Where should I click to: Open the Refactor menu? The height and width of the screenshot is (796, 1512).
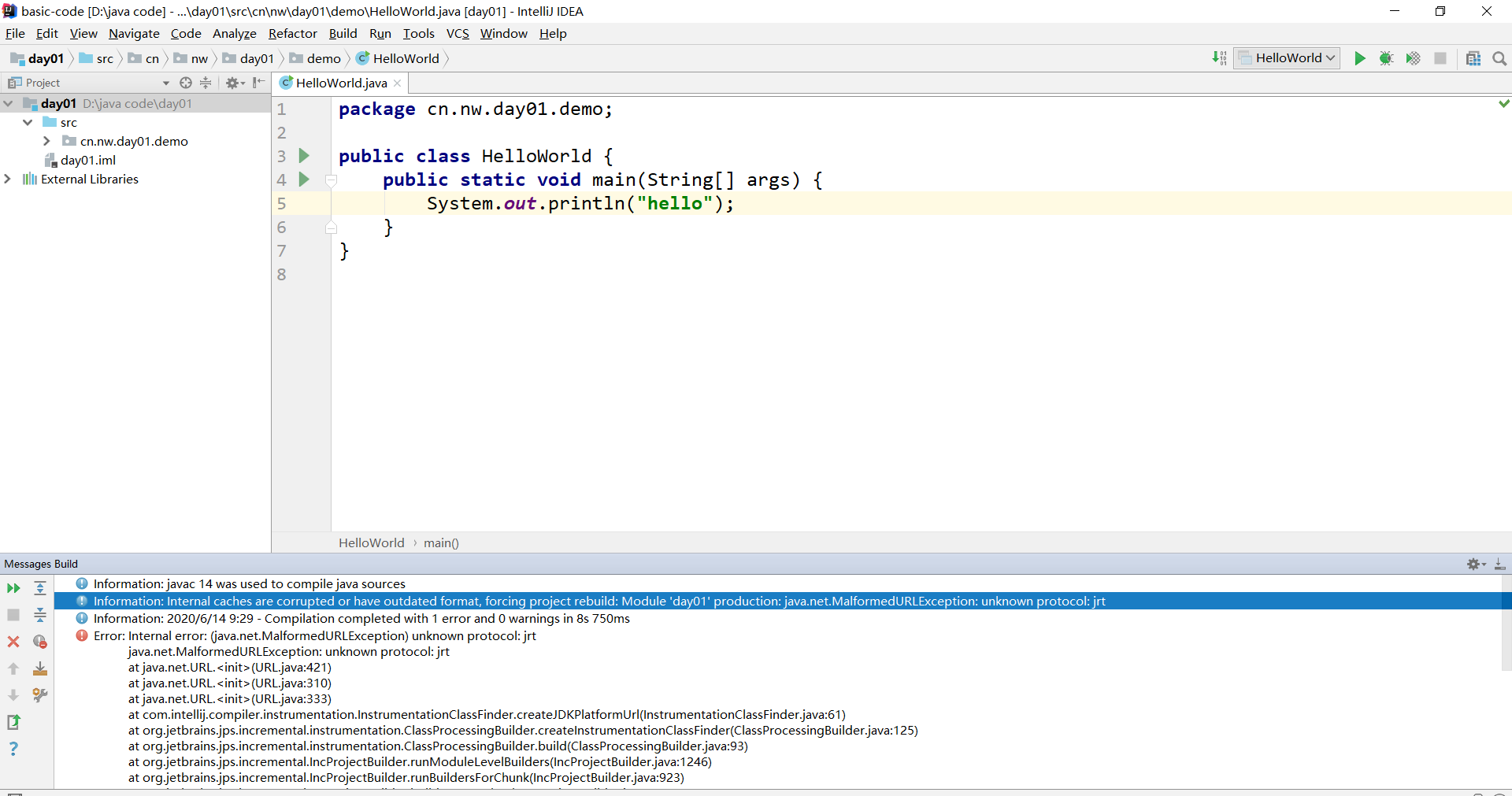coord(292,33)
